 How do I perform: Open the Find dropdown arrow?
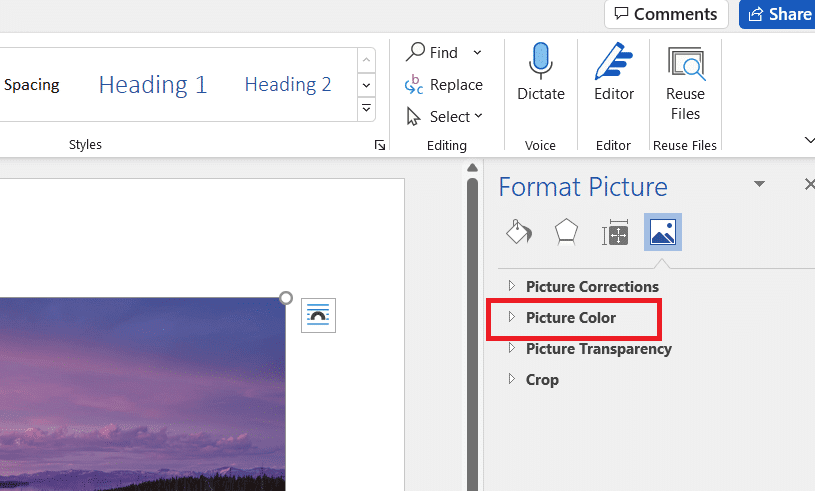477,53
